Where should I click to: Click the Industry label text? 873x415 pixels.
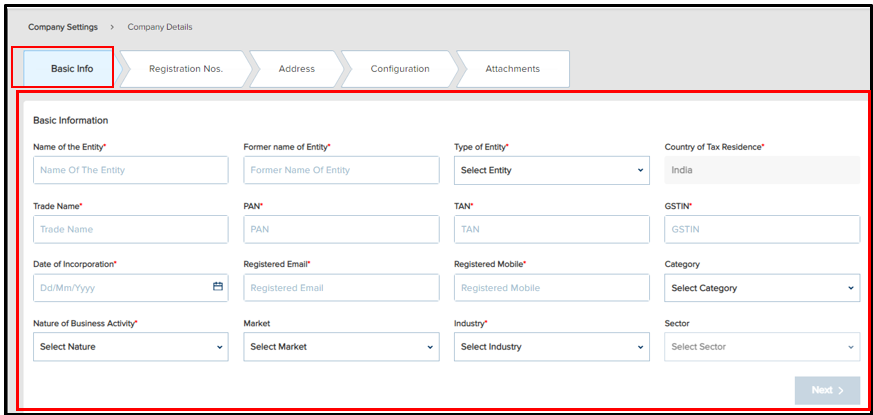[470, 323]
